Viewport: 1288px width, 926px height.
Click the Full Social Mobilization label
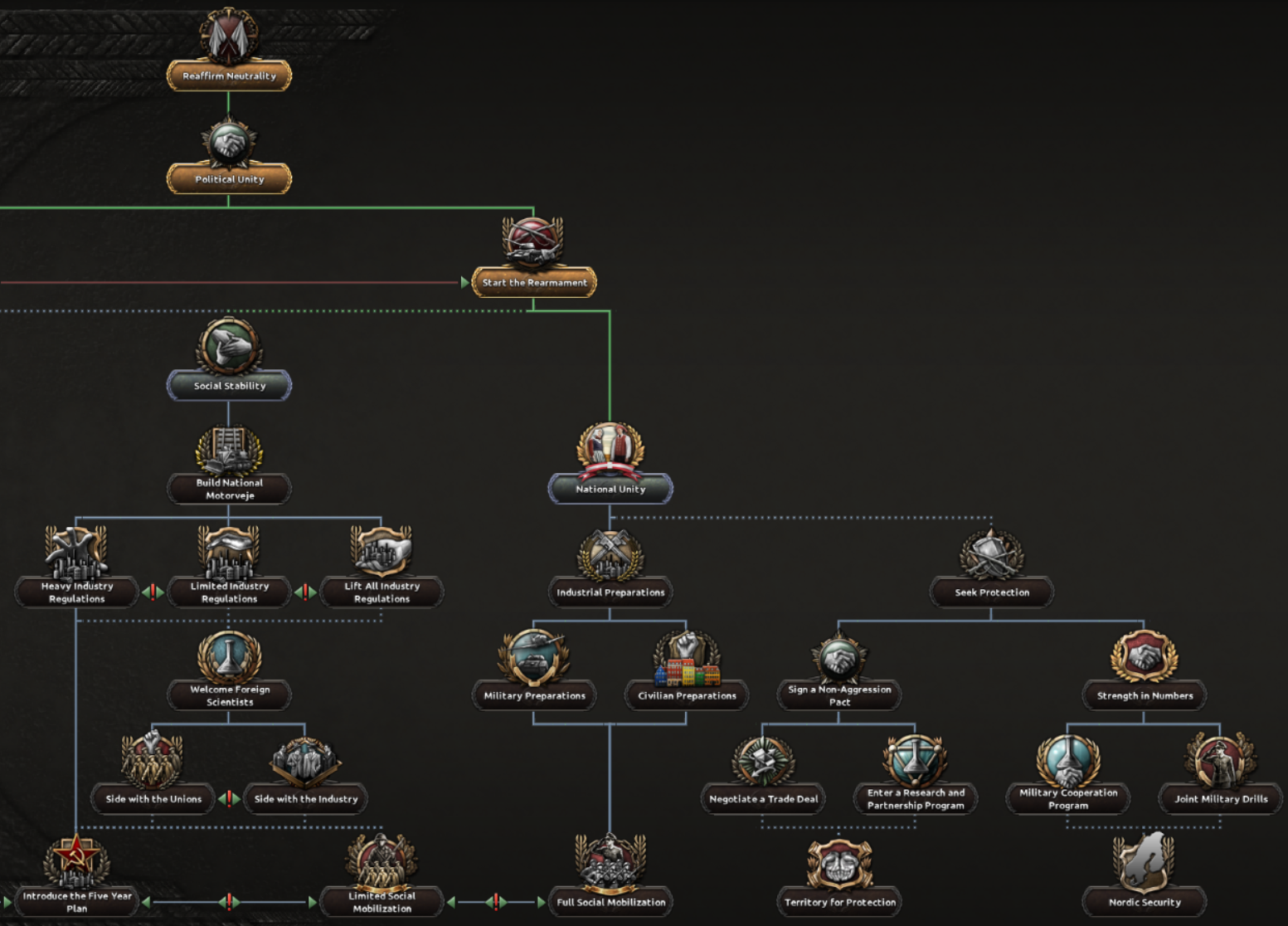click(x=610, y=902)
